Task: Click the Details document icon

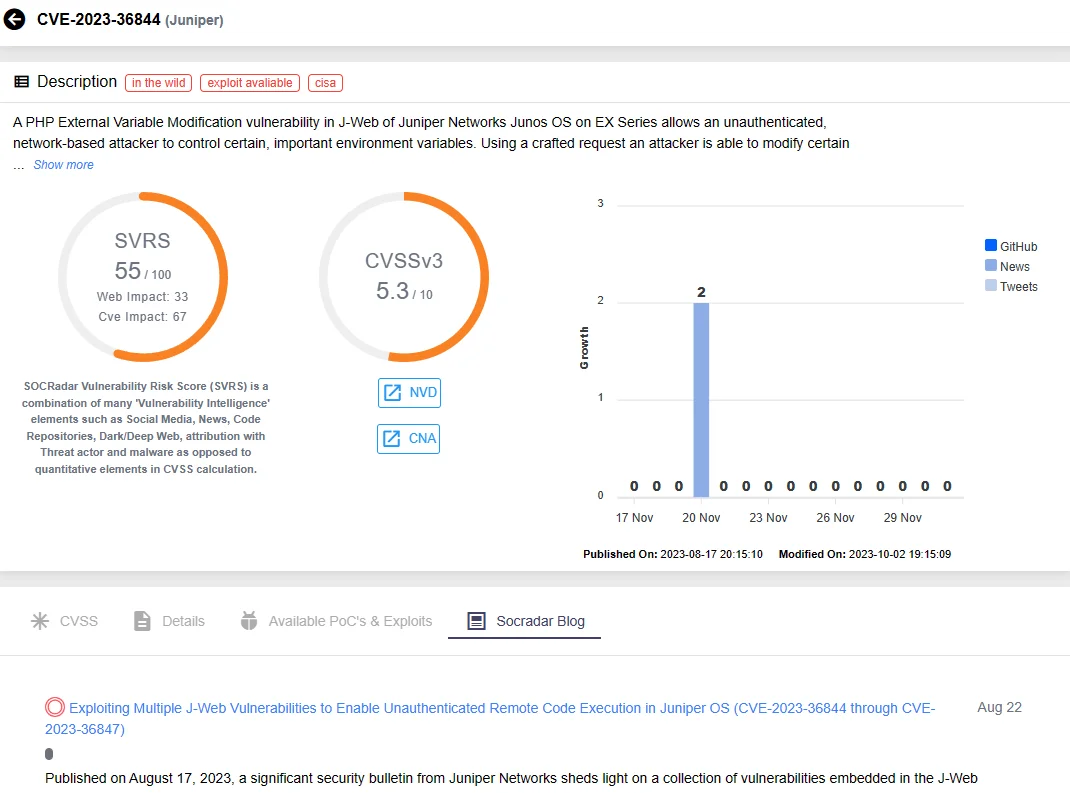Action: pos(142,621)
